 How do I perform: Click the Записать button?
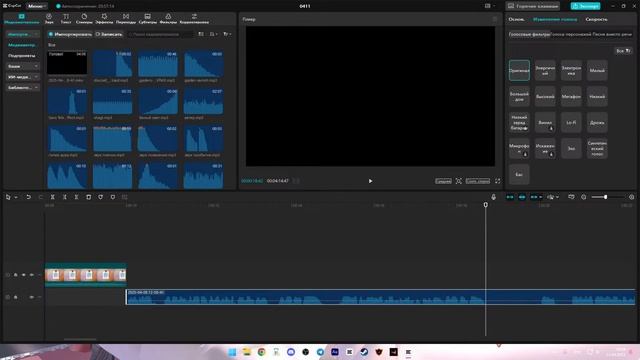tap(109, 34)
